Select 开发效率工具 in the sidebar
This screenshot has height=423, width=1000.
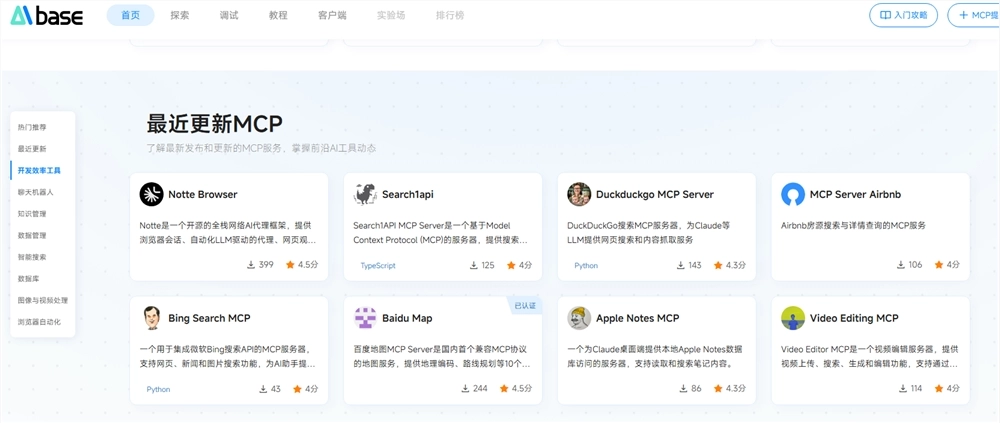pyautogui.click(x=40, y=170)
